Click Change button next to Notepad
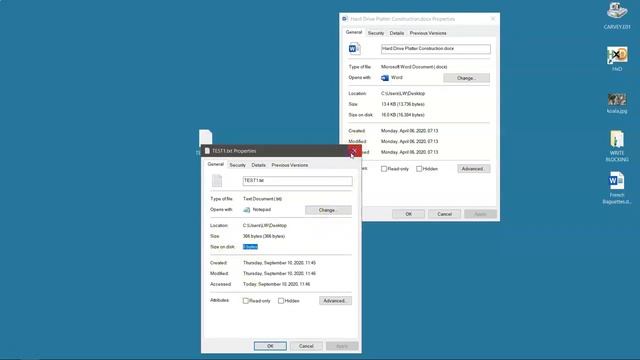The width and height of the screenshot is (640, 360). tap(328, 210)
